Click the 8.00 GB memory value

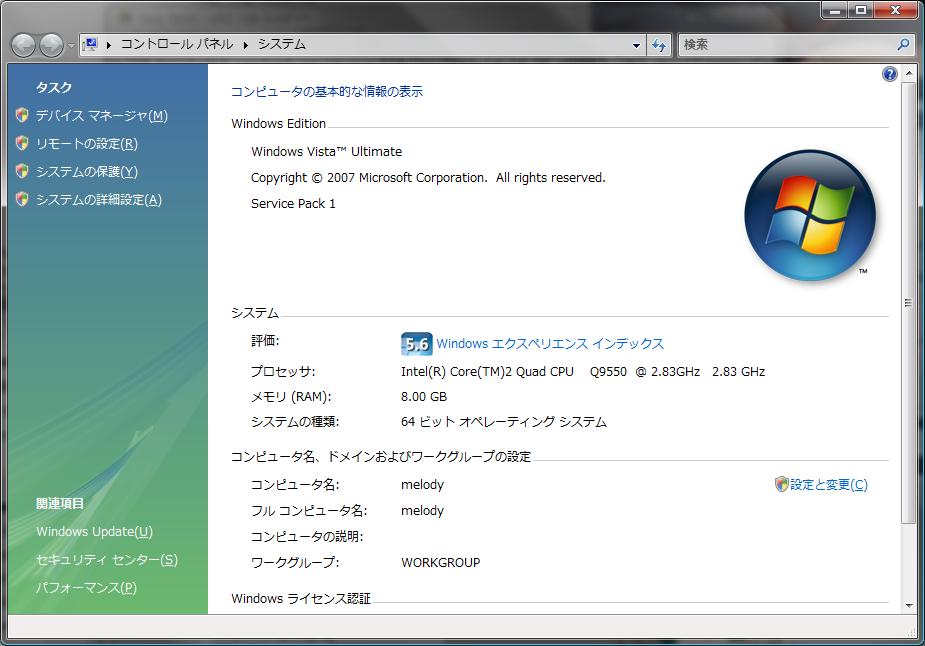tap(424, 396)
